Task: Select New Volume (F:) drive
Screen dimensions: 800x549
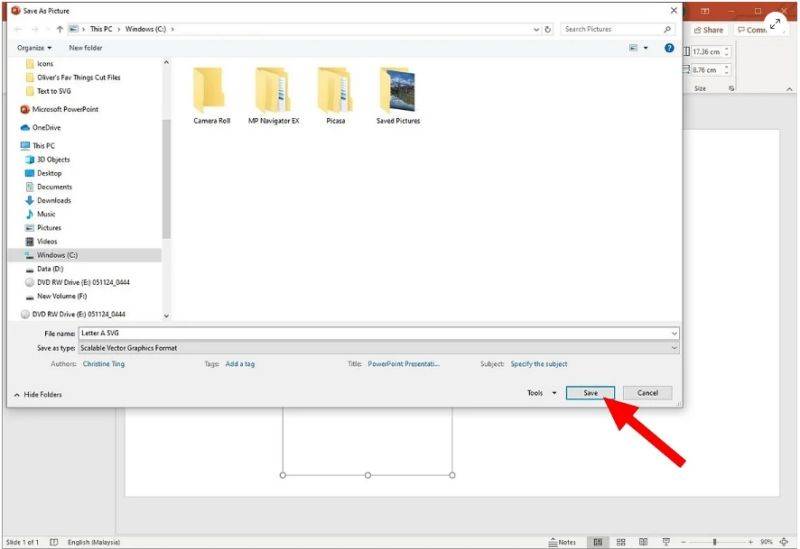Action: 62,296
